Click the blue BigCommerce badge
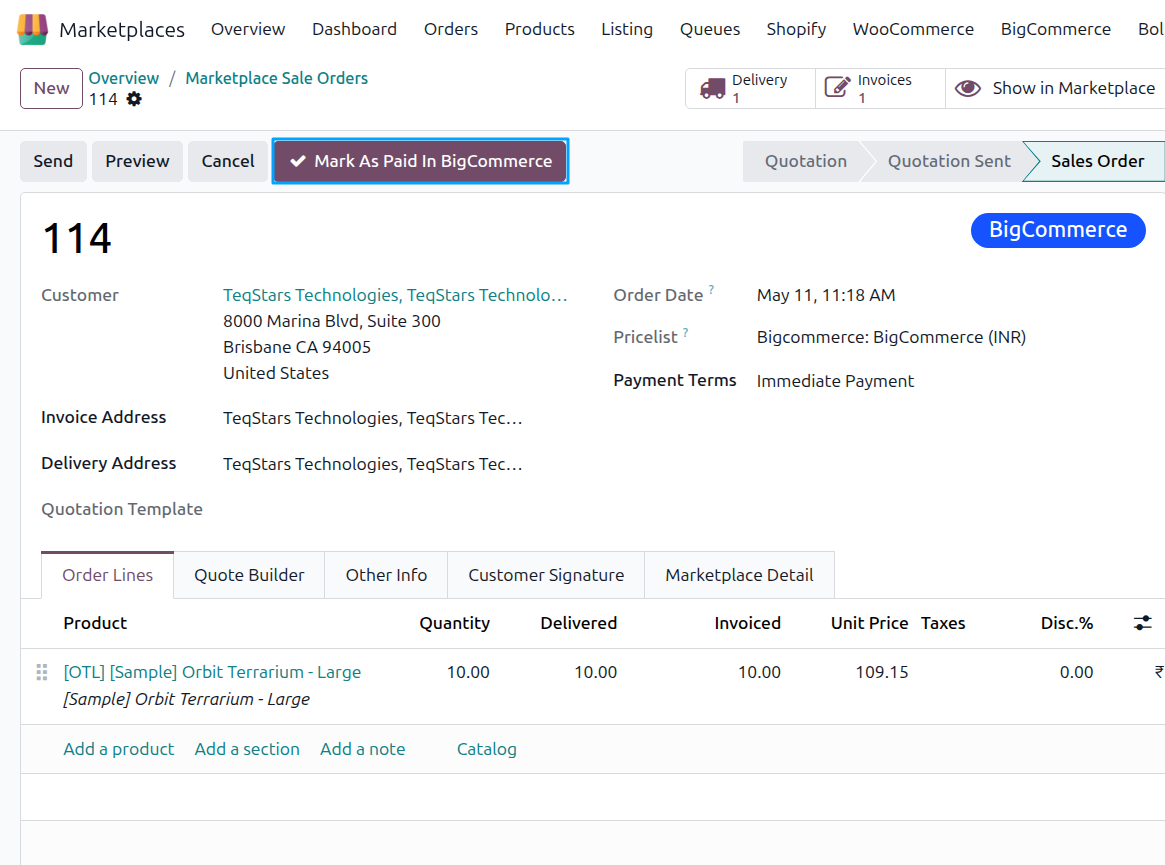Screen dimensions: 1165x865 [x=1058, y=230]
